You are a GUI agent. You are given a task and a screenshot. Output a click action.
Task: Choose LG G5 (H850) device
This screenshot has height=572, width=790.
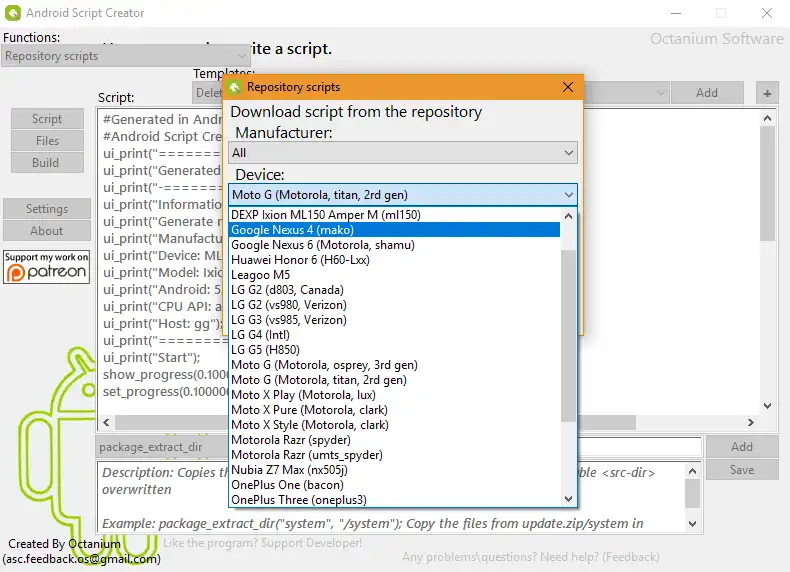(394, 350)
